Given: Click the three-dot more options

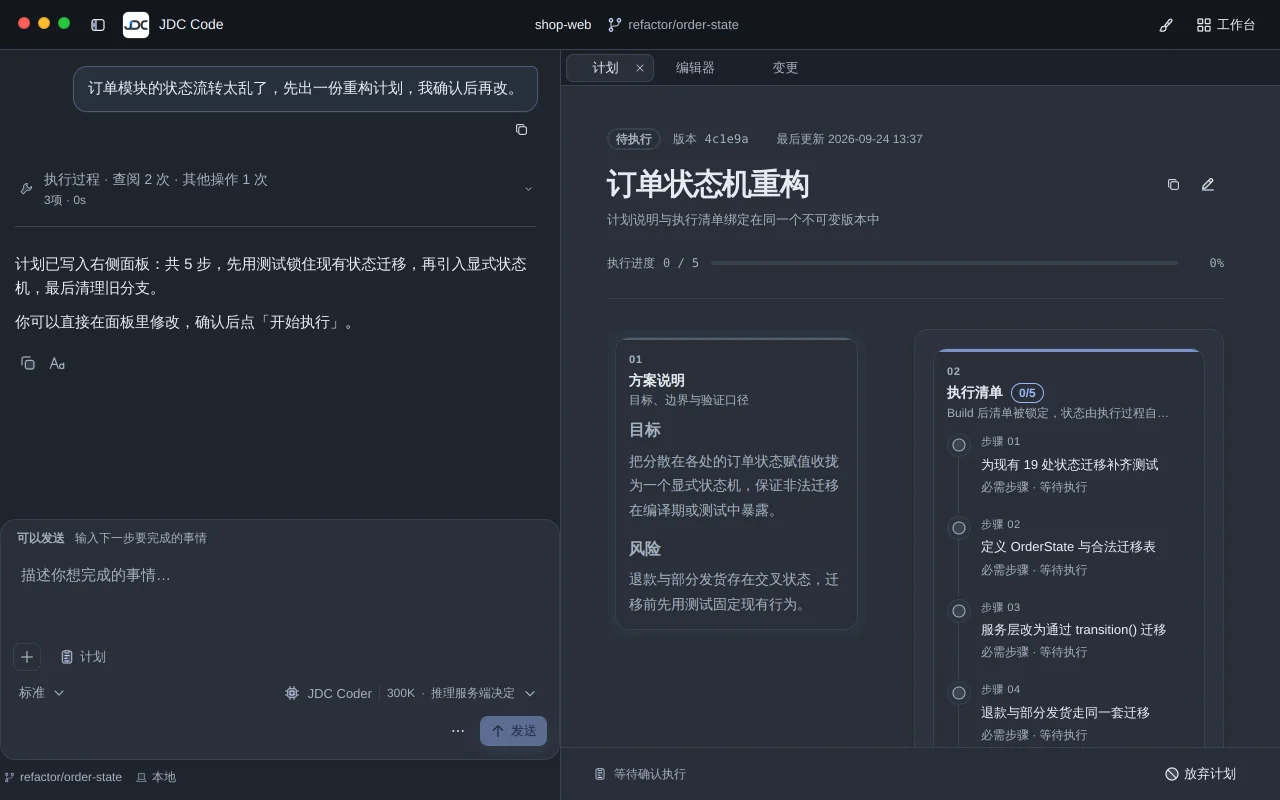Looking at the screenshot, I should pos(458,731).
